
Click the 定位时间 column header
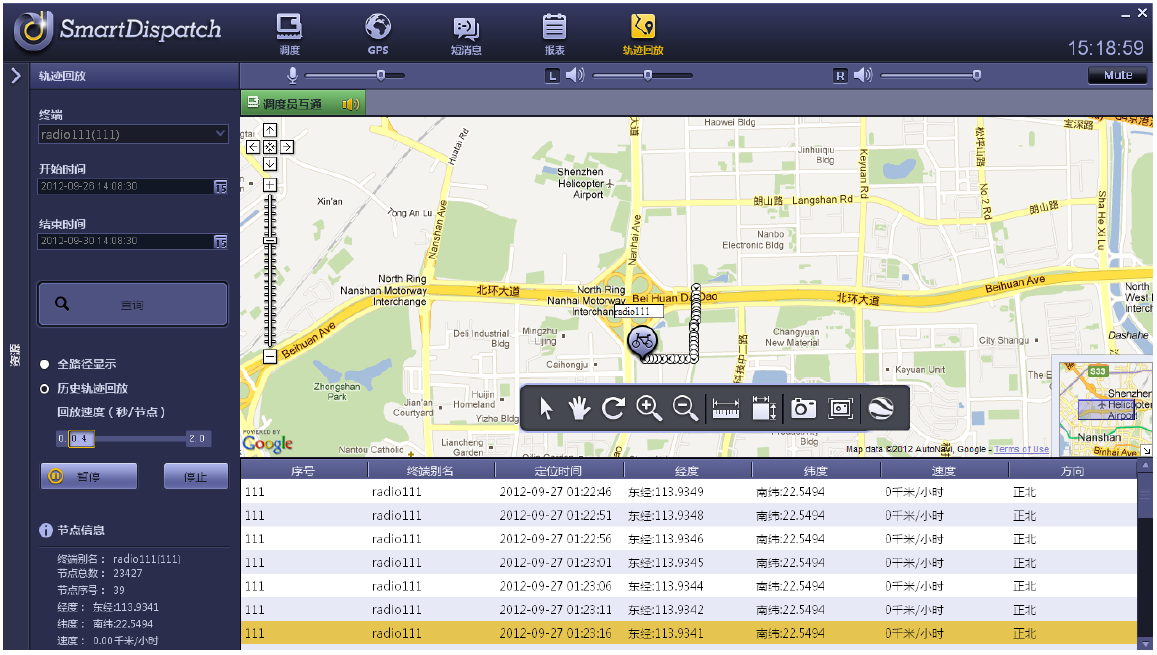559,471
